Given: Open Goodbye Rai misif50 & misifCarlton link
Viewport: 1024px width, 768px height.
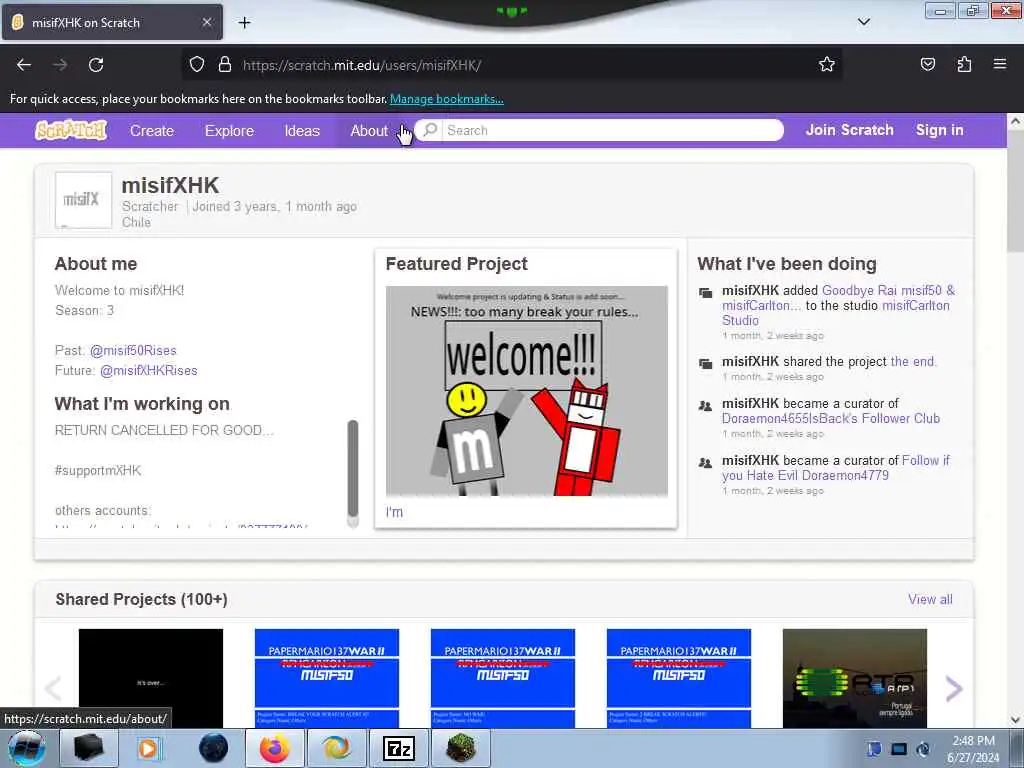Looking at the screenshot, I should coord(839,298).
